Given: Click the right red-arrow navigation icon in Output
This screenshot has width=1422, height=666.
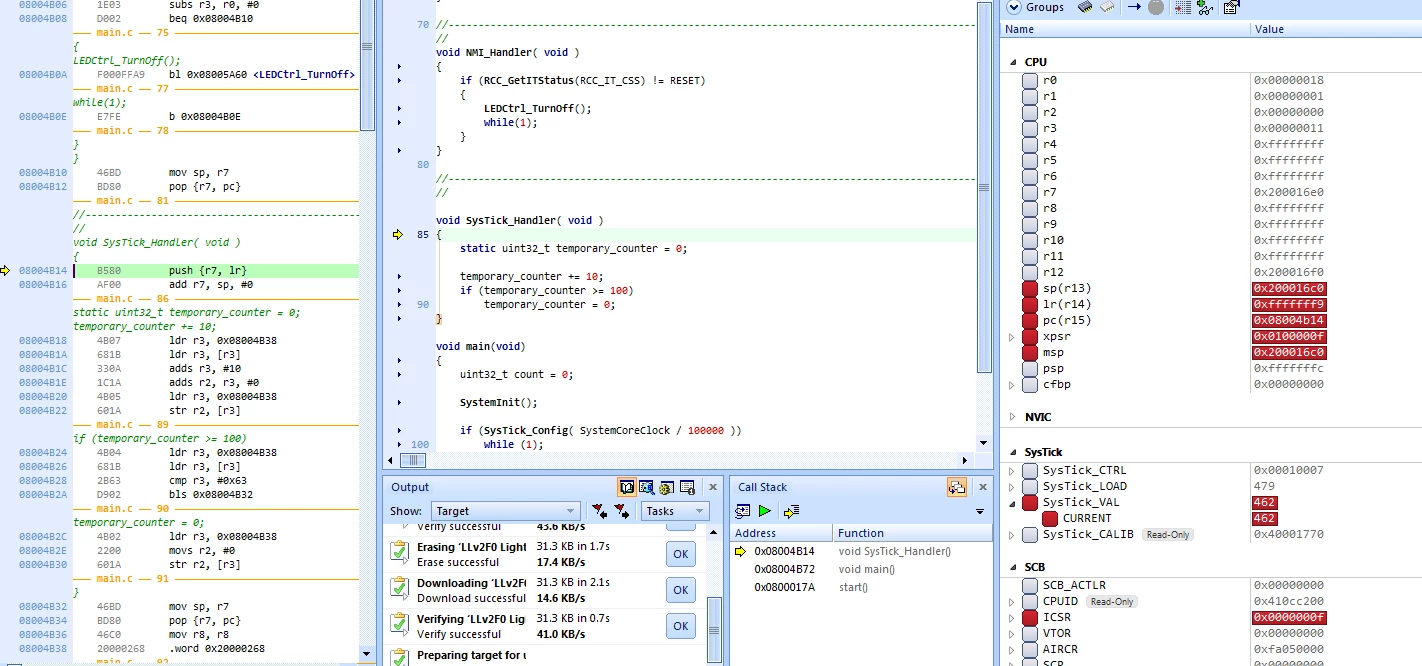Looking at the screenshot, I should click(x=622, y=511).
